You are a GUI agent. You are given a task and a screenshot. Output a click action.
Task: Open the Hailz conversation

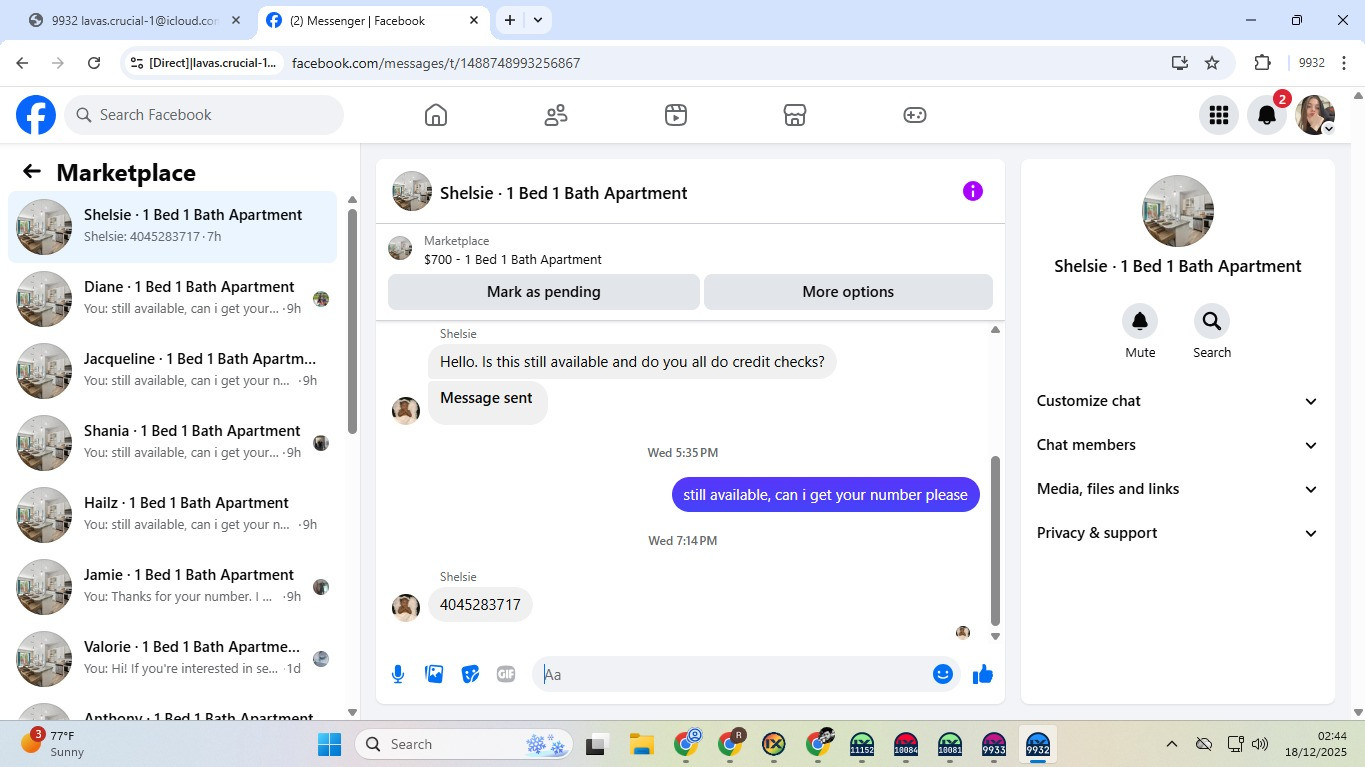[x=173, y=515]
